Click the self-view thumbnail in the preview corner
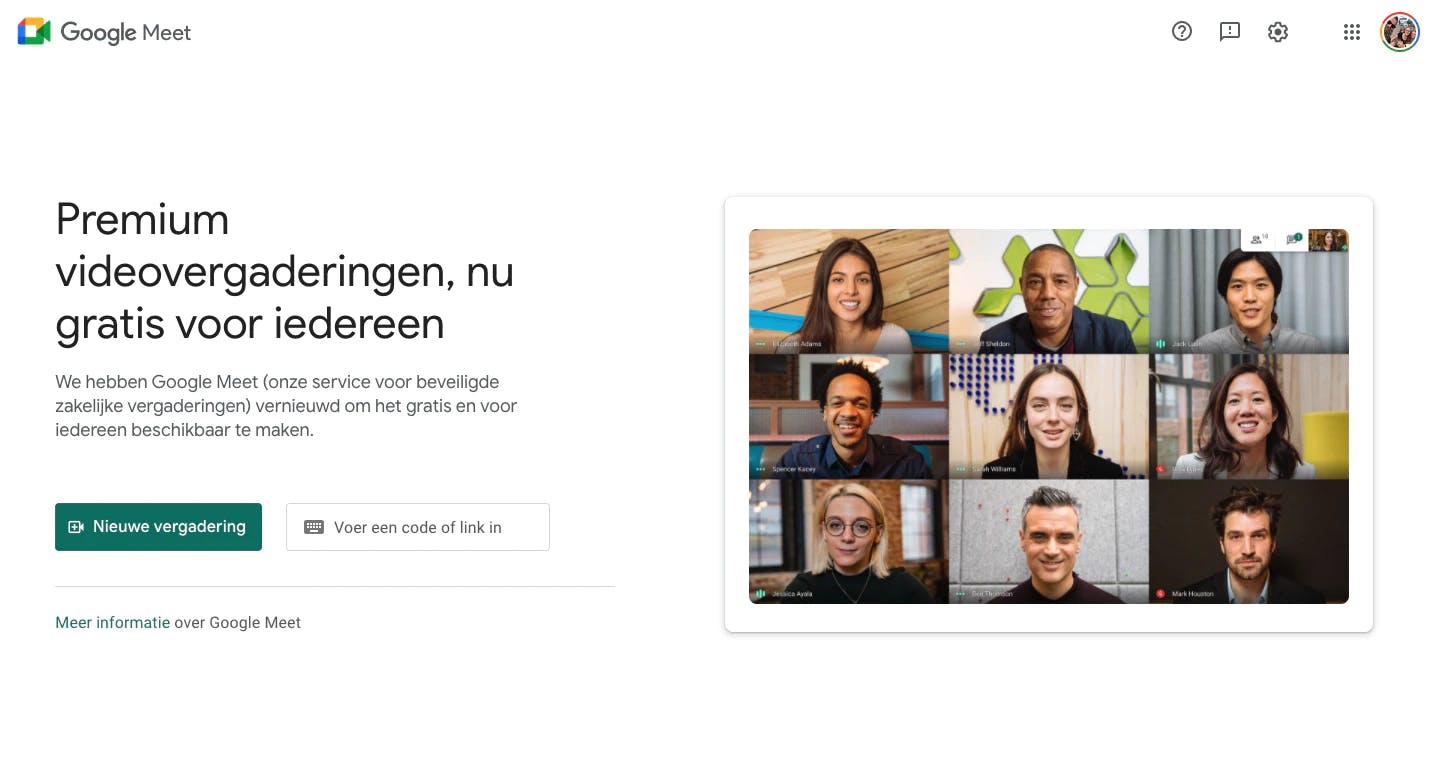The image size is (1430, 759). pyautogui.click(x=1328, y=240)
